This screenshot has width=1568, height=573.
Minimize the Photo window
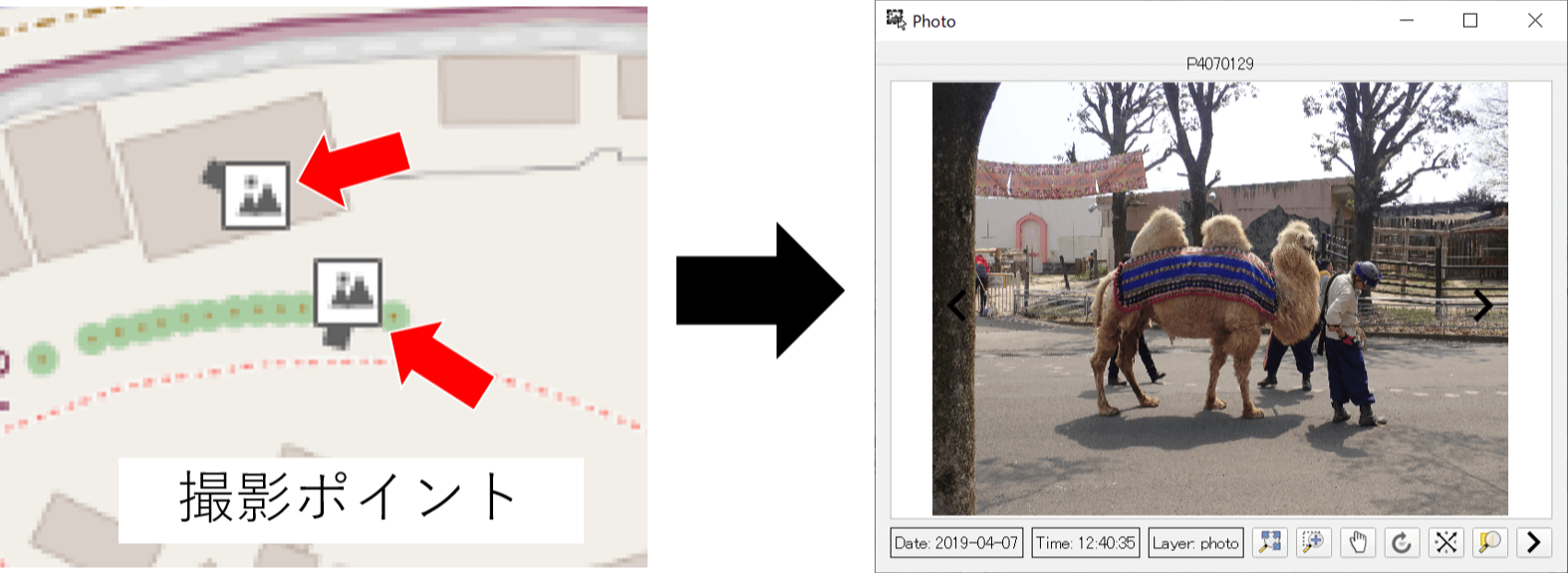tap(1407, 20)
